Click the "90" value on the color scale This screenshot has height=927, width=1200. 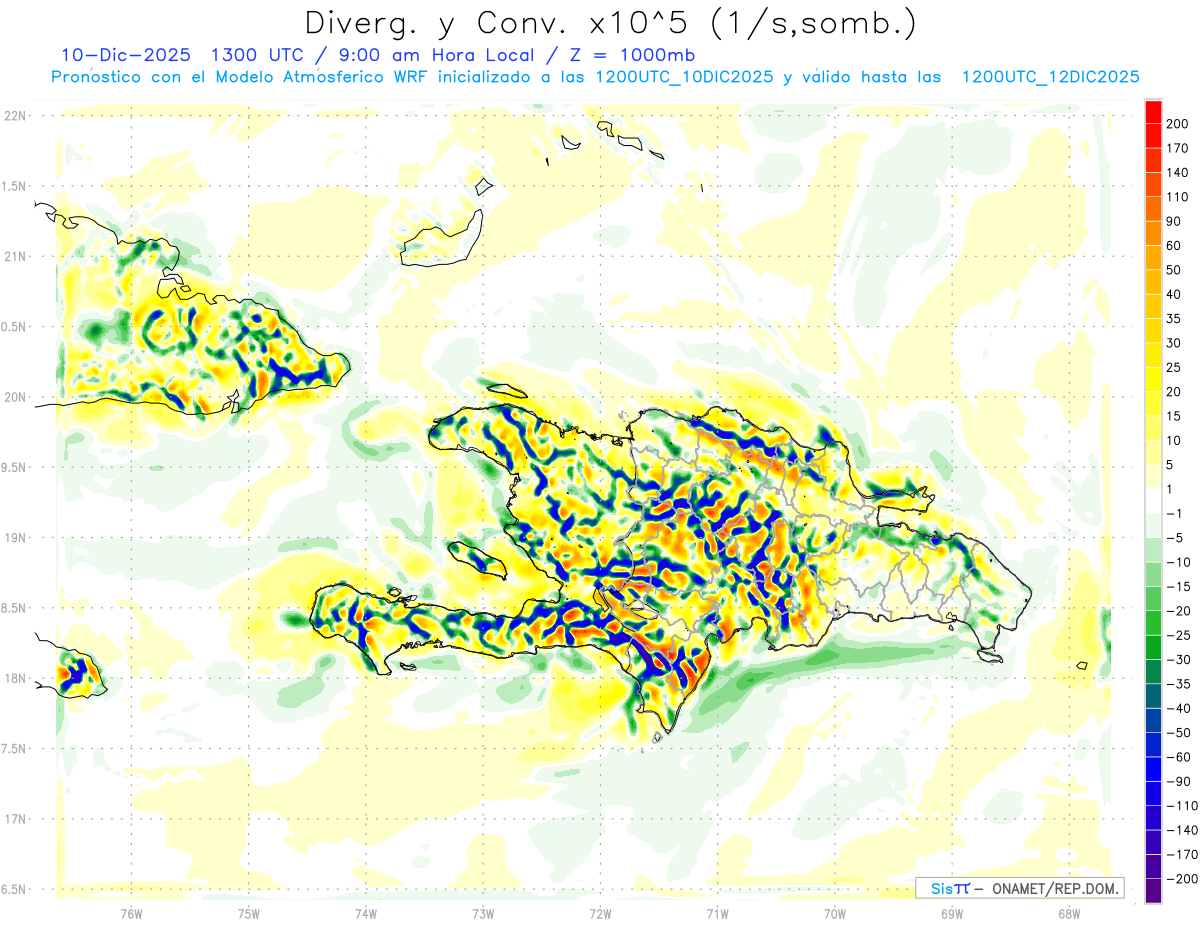[1174, 221]
